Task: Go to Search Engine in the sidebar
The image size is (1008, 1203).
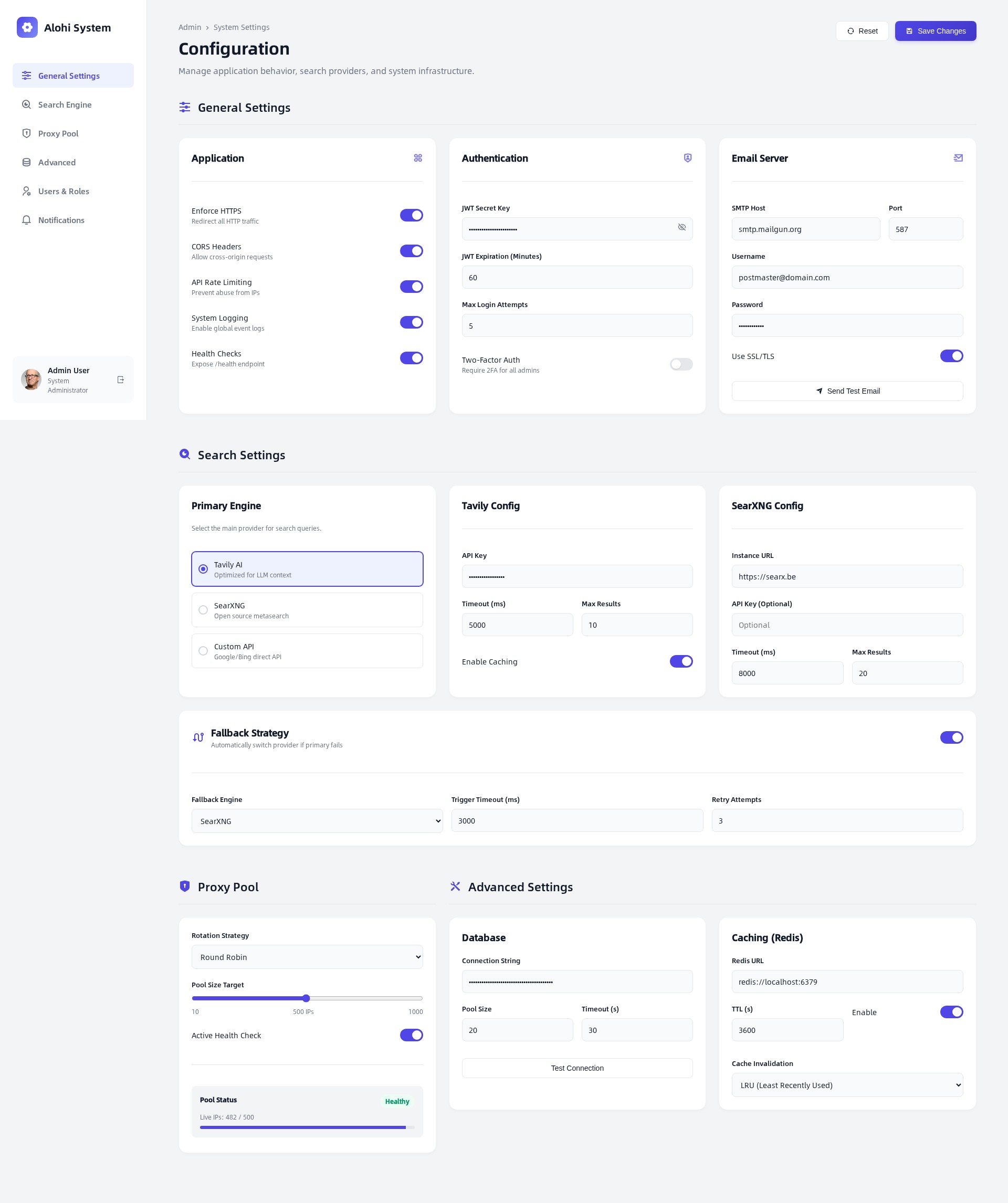Action: pos(65,105)
